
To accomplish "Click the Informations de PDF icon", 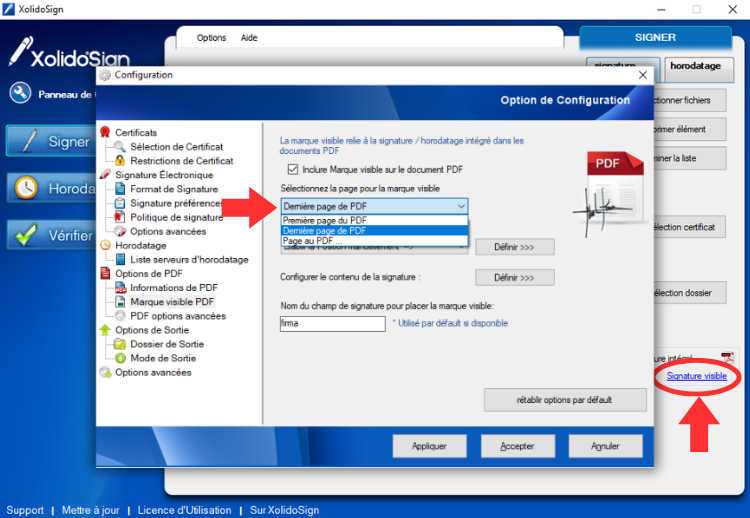I will point(120,287).
